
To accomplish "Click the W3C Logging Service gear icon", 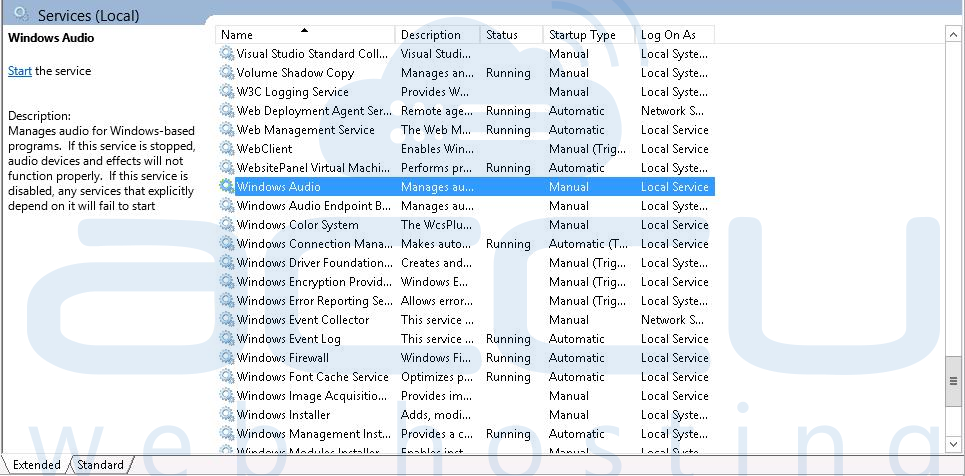I will tap(226, 92).
